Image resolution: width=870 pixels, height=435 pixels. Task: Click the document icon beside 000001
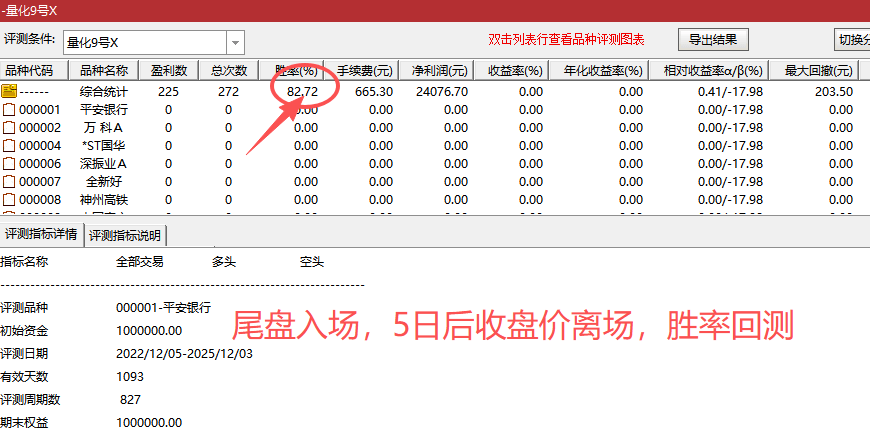pyautogui.click(x=10, y=109)
